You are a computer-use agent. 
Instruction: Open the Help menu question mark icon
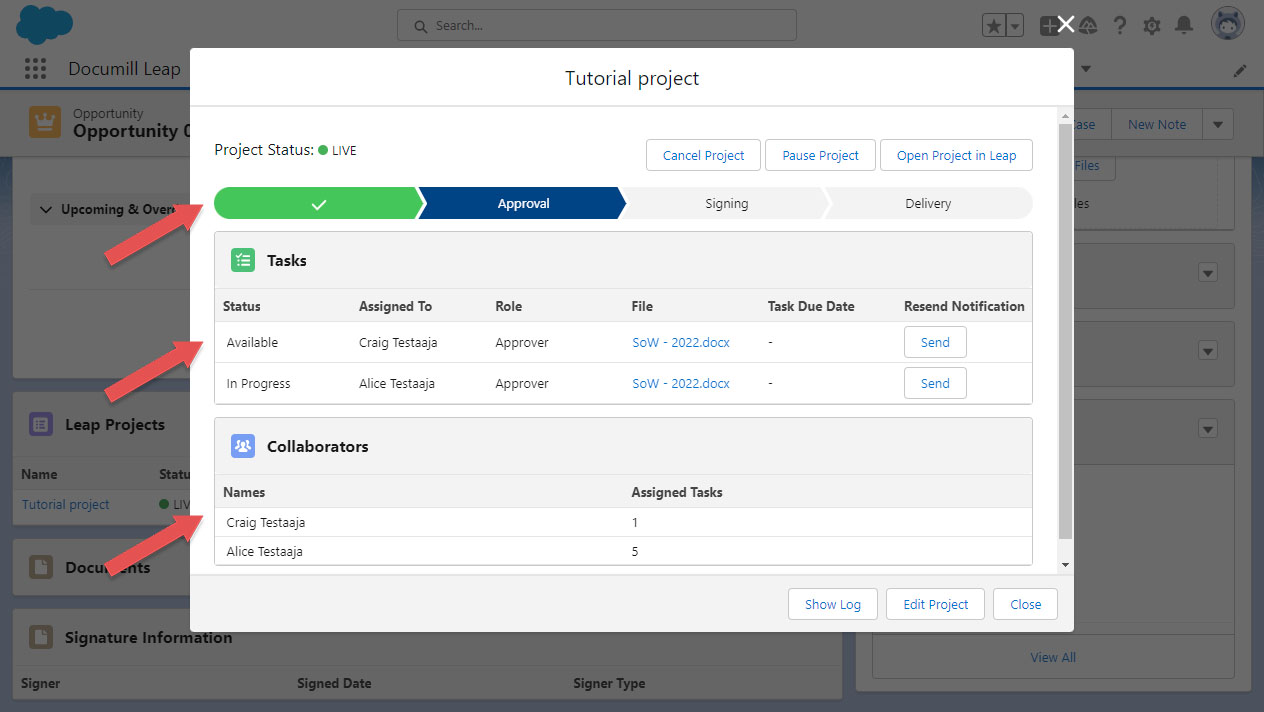point(1119,25)
